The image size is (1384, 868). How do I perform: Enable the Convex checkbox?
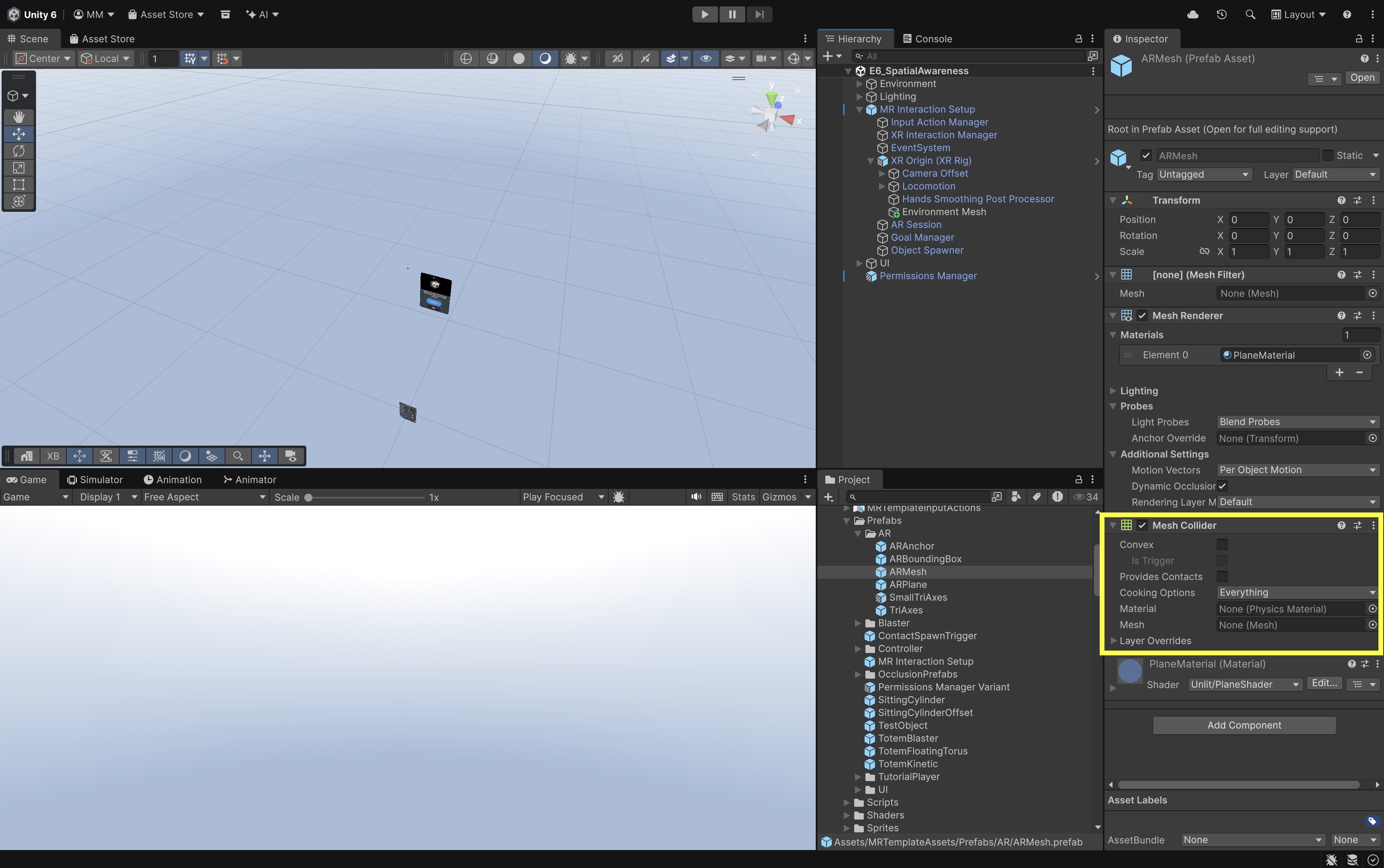[1222, 544]
